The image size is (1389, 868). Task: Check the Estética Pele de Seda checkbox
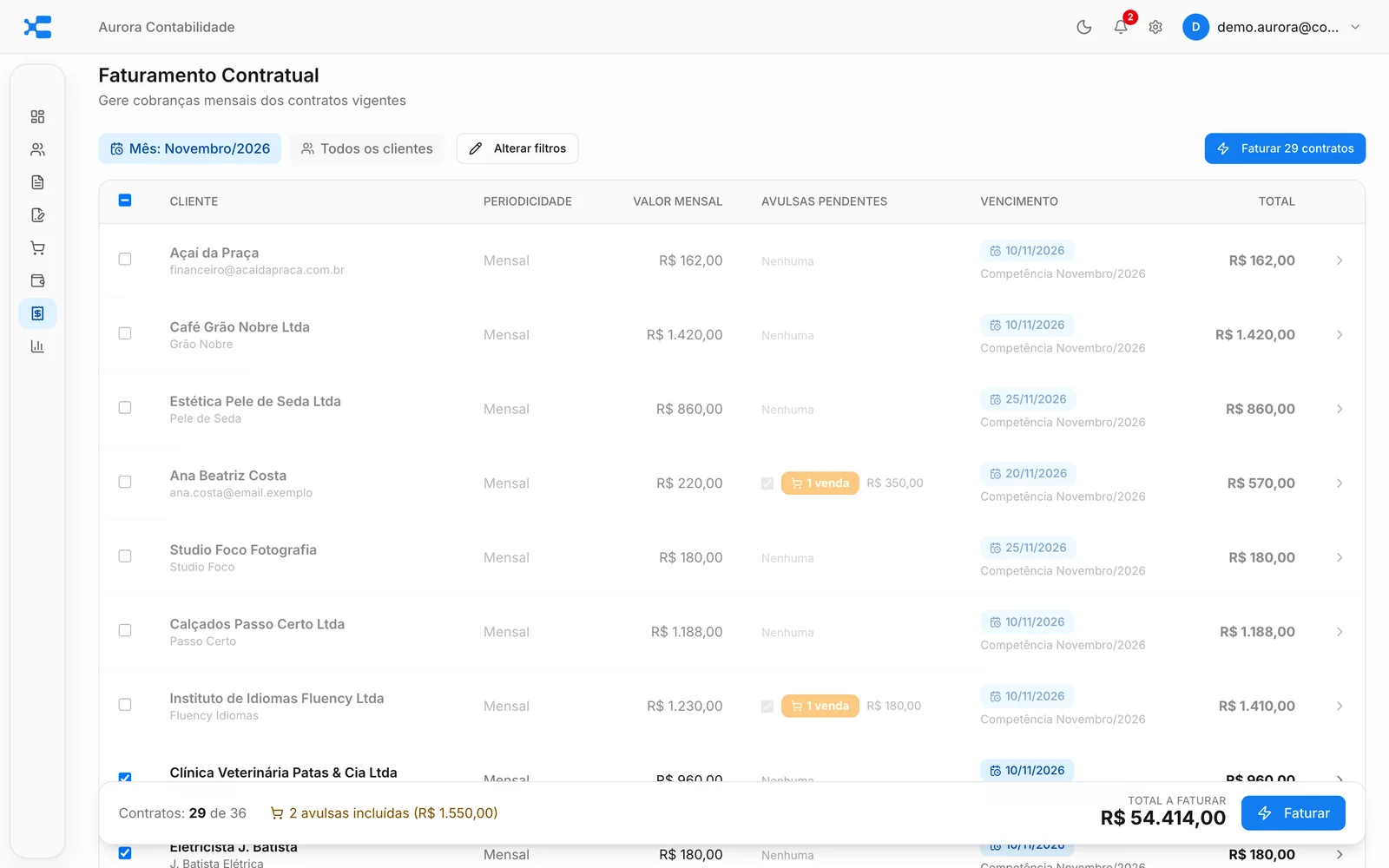[x=125, y=408]
